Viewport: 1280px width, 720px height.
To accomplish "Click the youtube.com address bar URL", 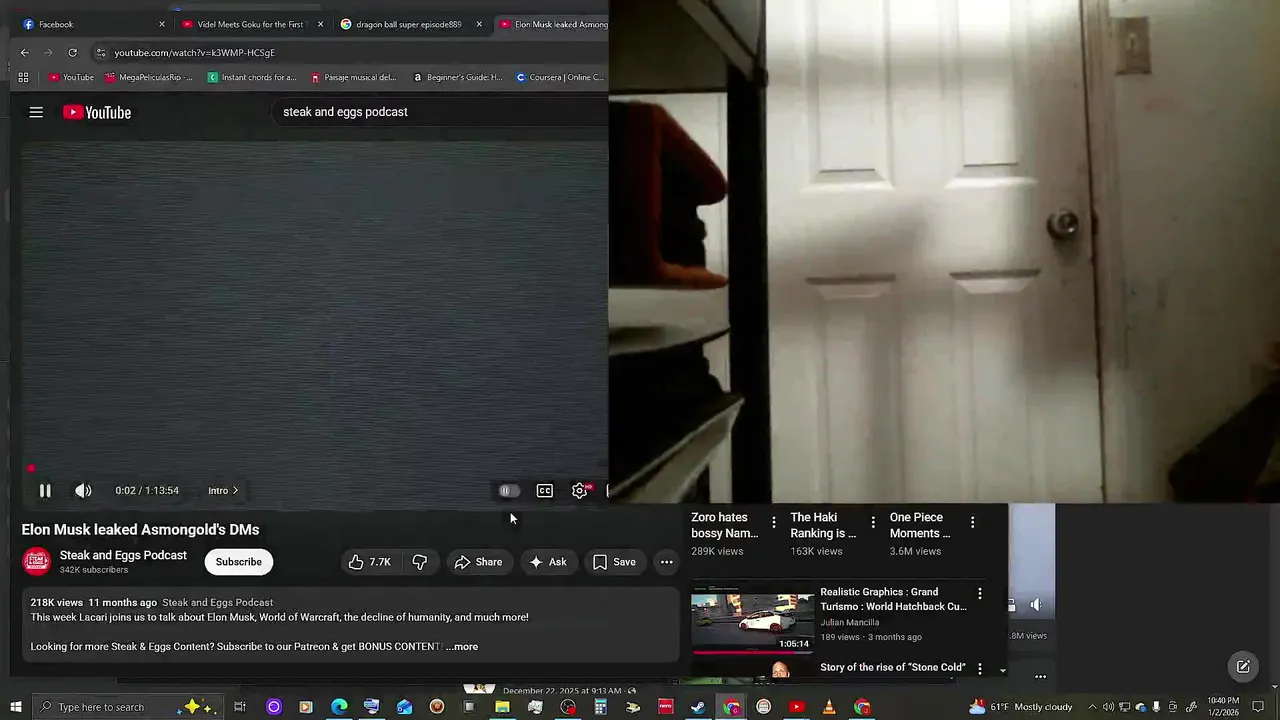I will (194, 52).
